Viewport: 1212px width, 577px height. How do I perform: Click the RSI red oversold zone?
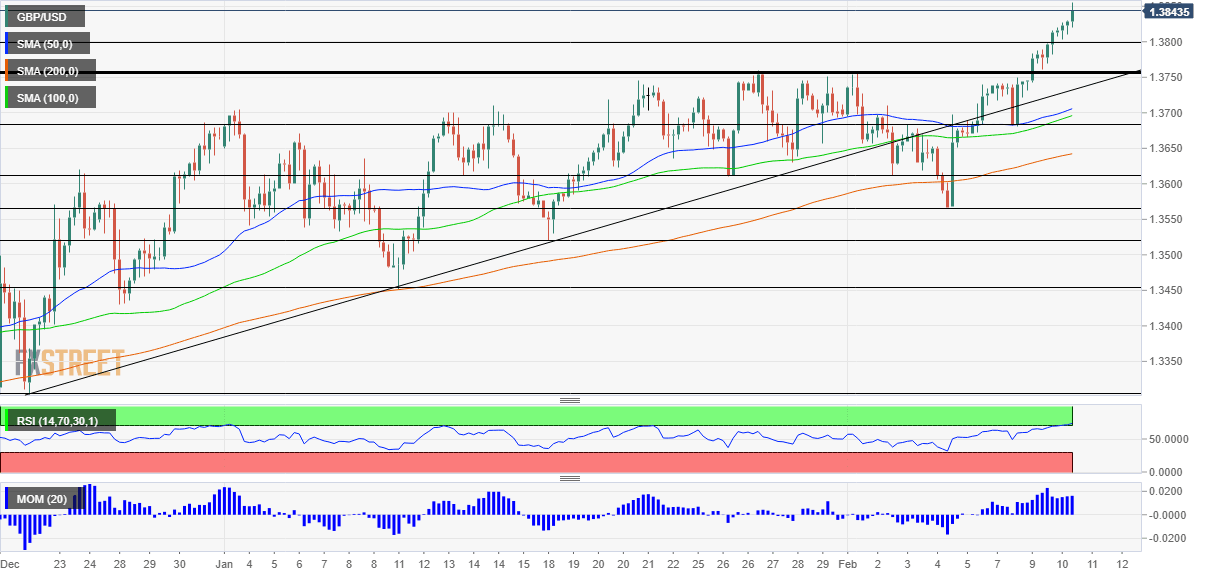[x=600, y=462]
